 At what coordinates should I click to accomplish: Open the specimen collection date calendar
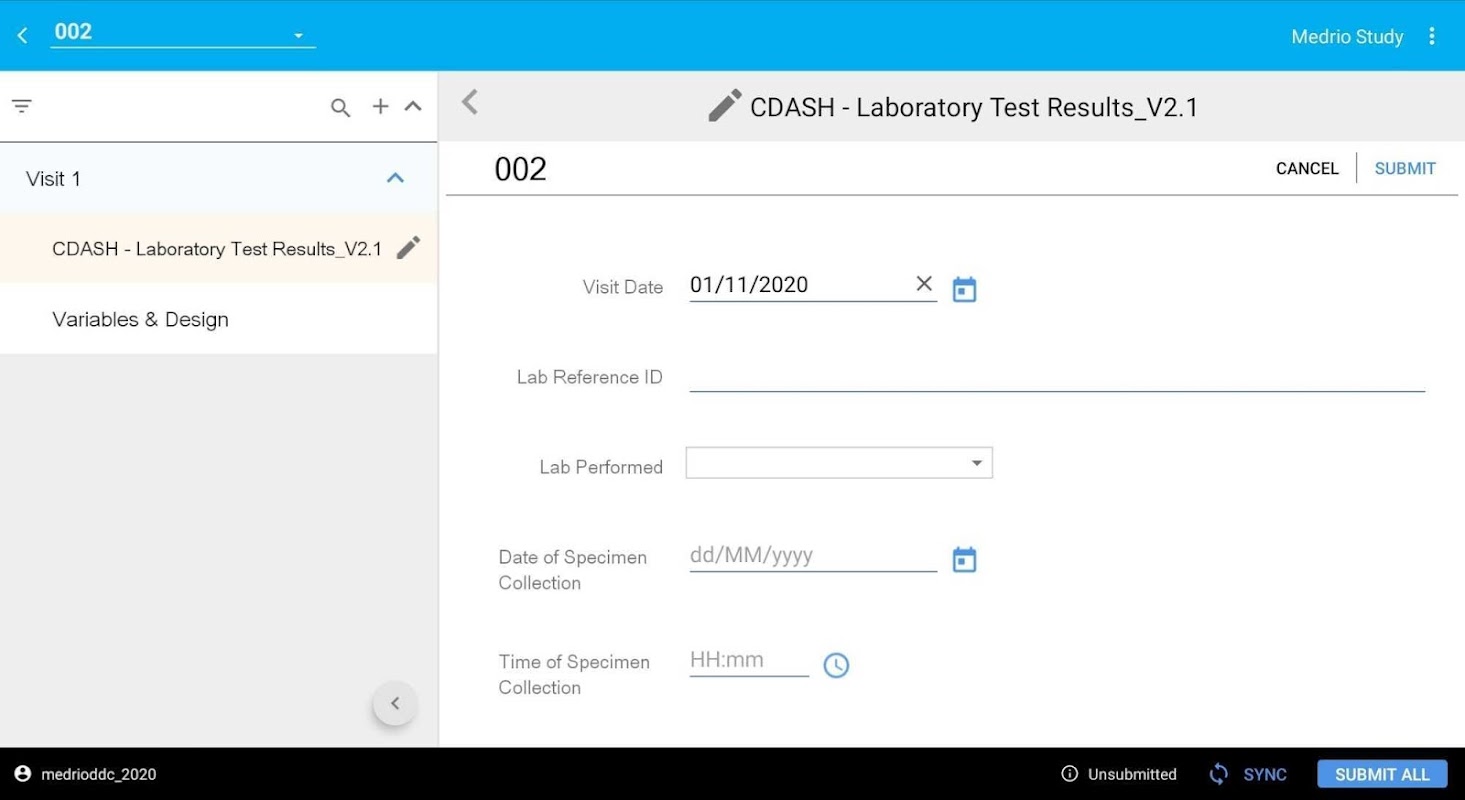(x=964, y=560)
